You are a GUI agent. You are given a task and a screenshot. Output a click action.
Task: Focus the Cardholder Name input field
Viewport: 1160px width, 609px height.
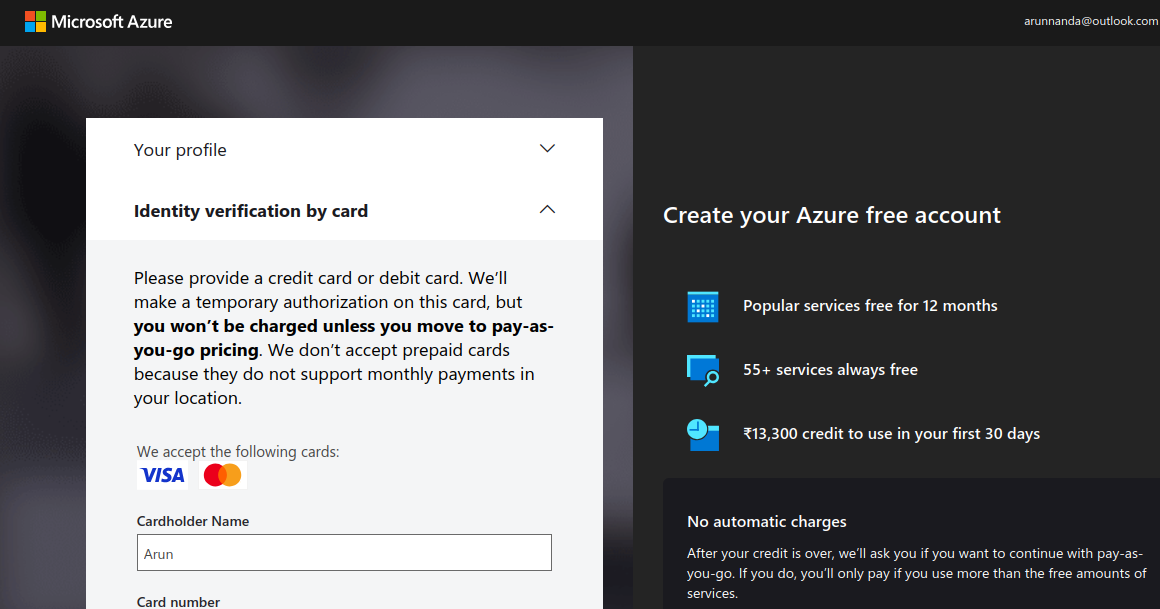[x=344, y=553]
